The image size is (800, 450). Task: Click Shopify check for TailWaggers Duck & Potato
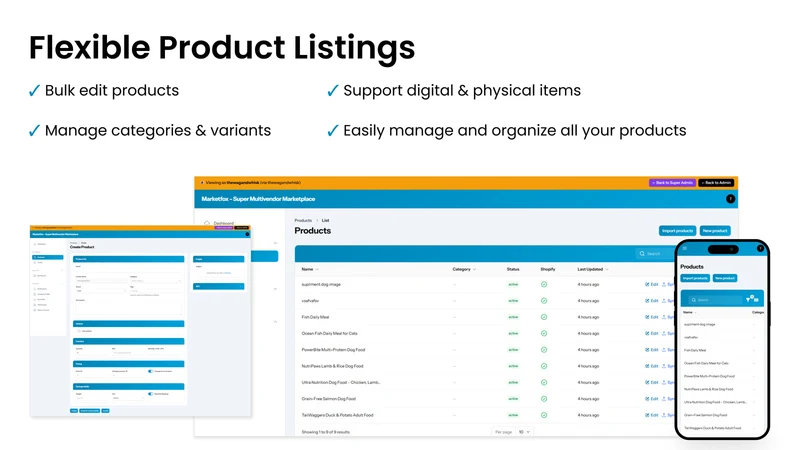point(544,415)
